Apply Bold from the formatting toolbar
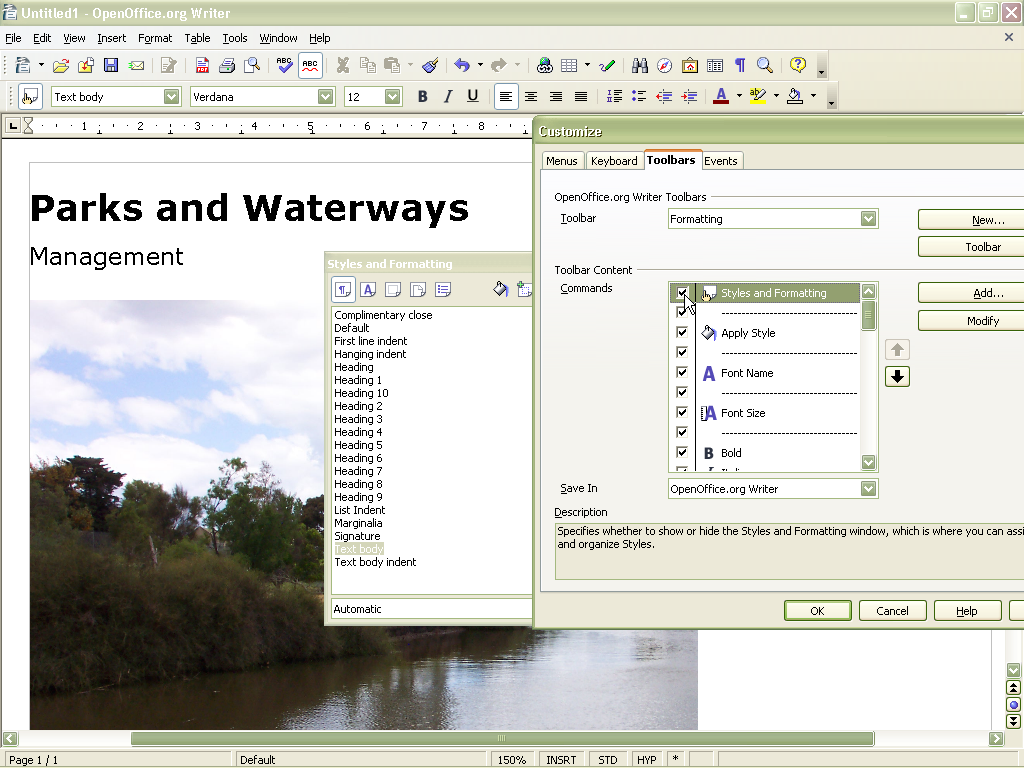Image resolution: width=1024 pixels, height=768 pixels. (423, 97)
